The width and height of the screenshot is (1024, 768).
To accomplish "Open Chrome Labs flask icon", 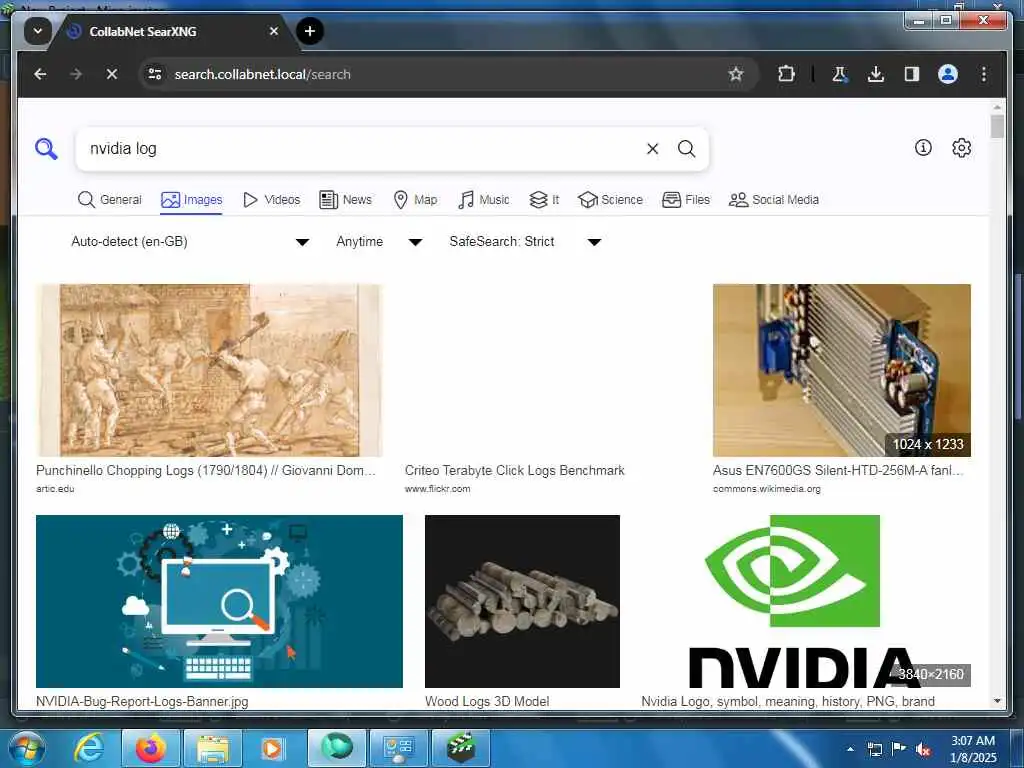I will click(x=840, y=74).
